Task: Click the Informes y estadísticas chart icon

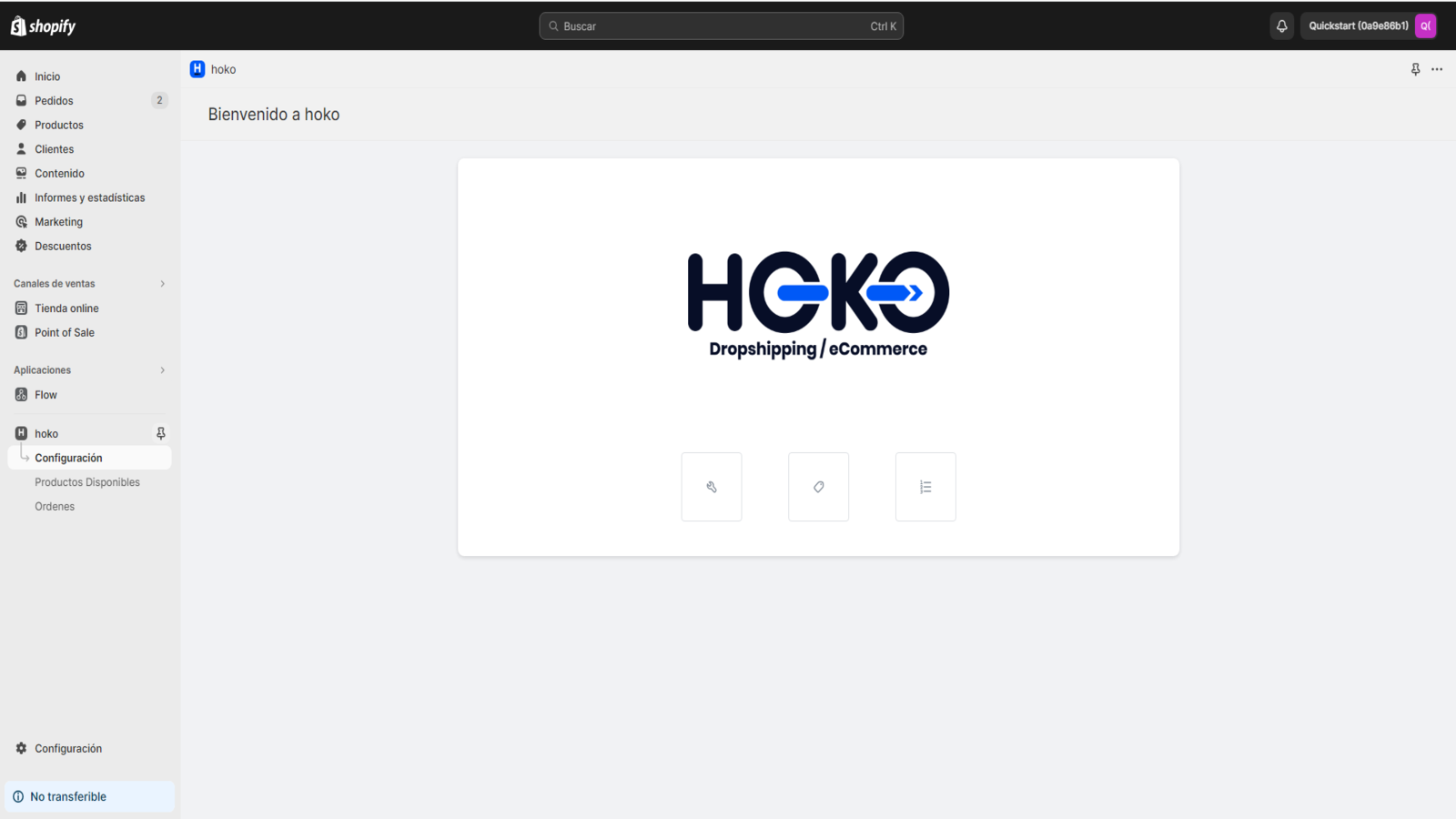Action: [x=21, y=197]
